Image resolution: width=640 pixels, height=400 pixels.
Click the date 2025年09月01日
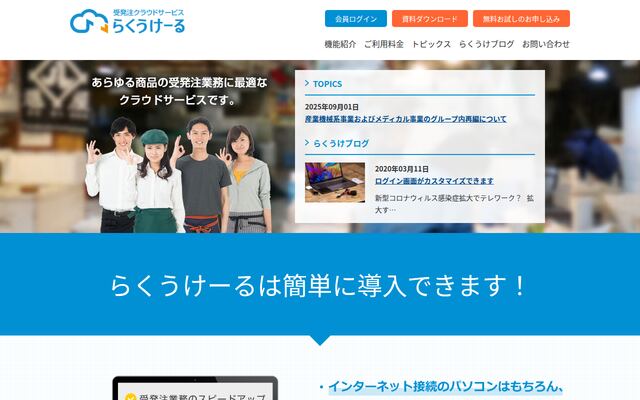coord(332,107)
